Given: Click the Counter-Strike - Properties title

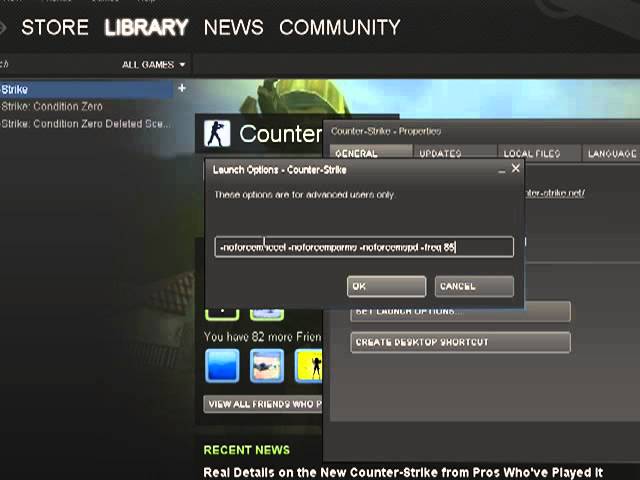Looking at the screenshot, I should click(x=386, y=131).
